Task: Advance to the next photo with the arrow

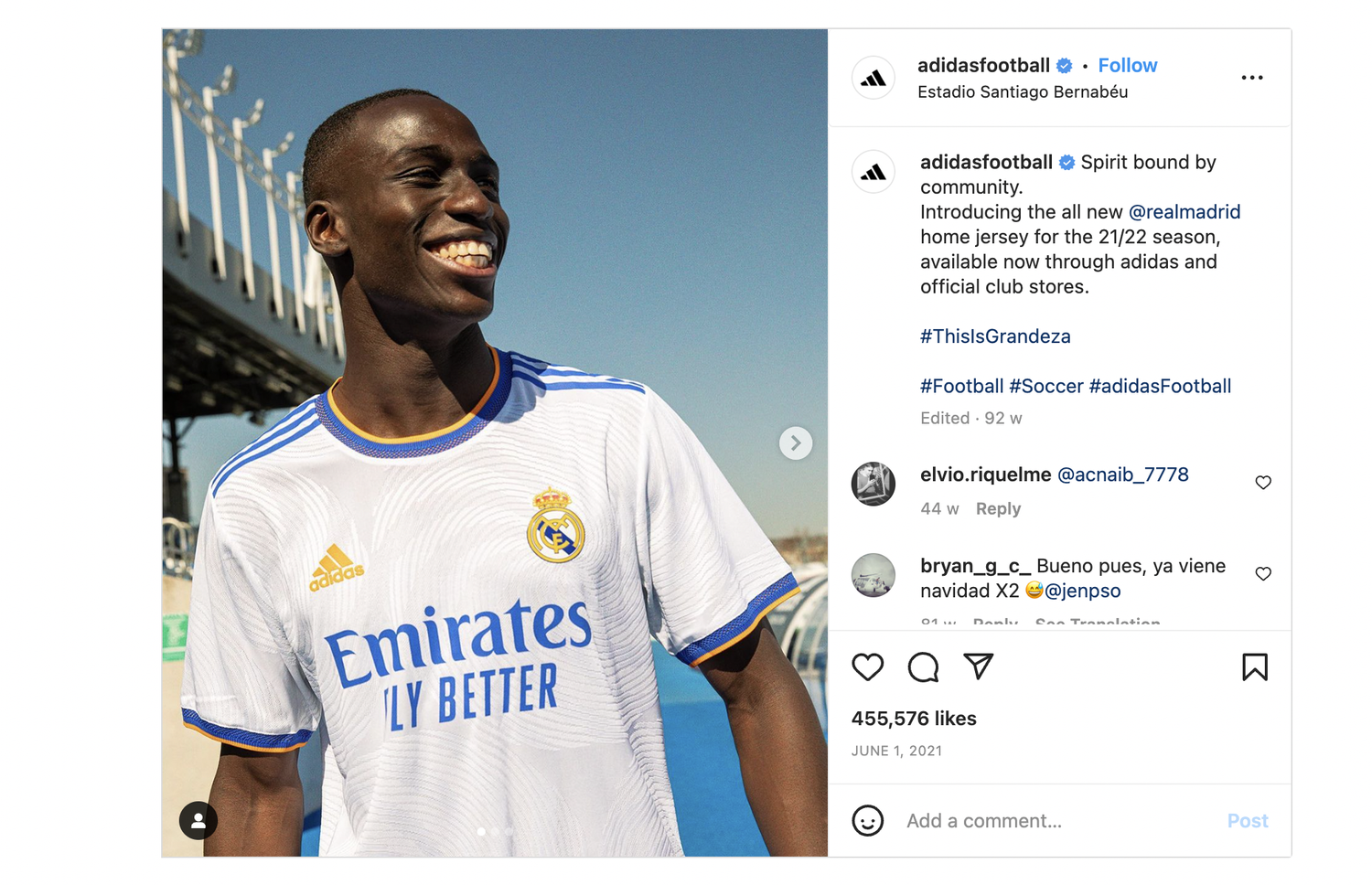Action: 796,443
